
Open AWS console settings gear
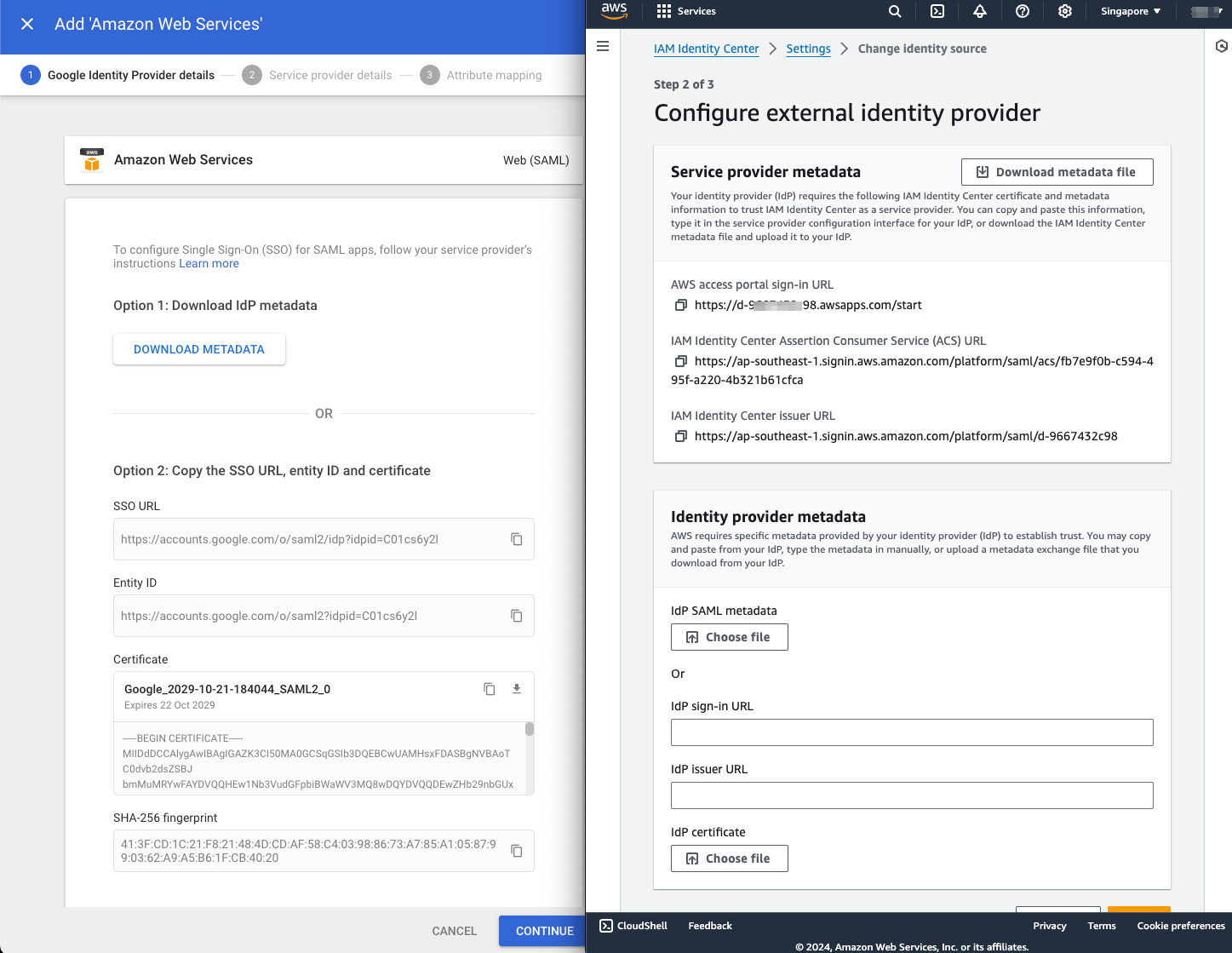click(x=1065, y=11)
